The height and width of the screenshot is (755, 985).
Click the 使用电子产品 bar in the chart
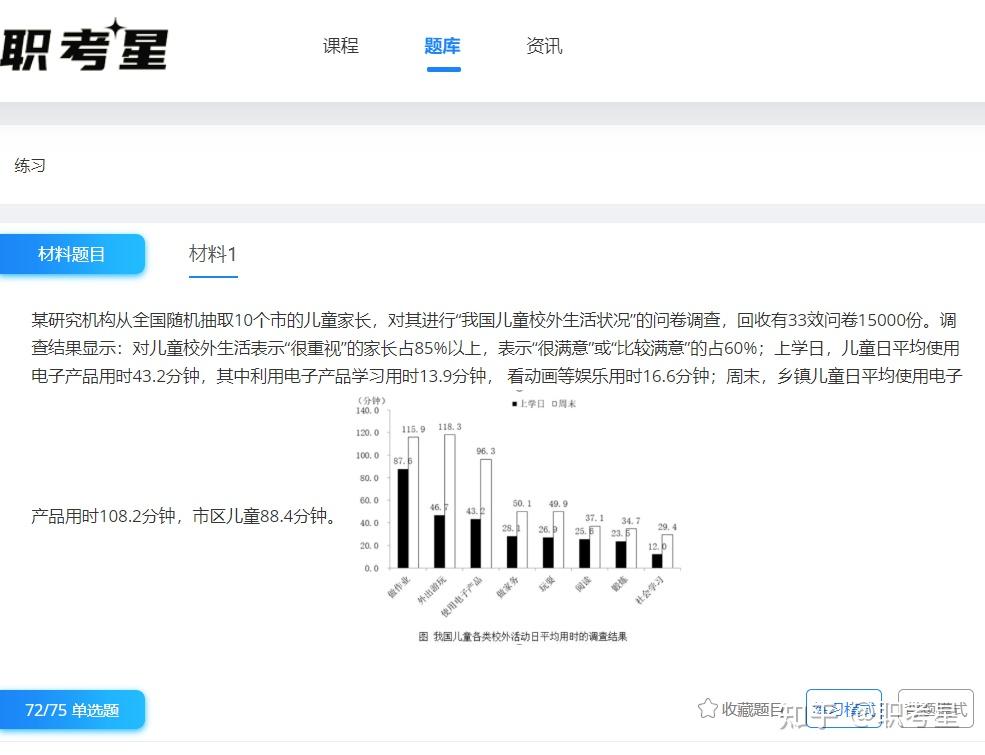click(475, 540)
